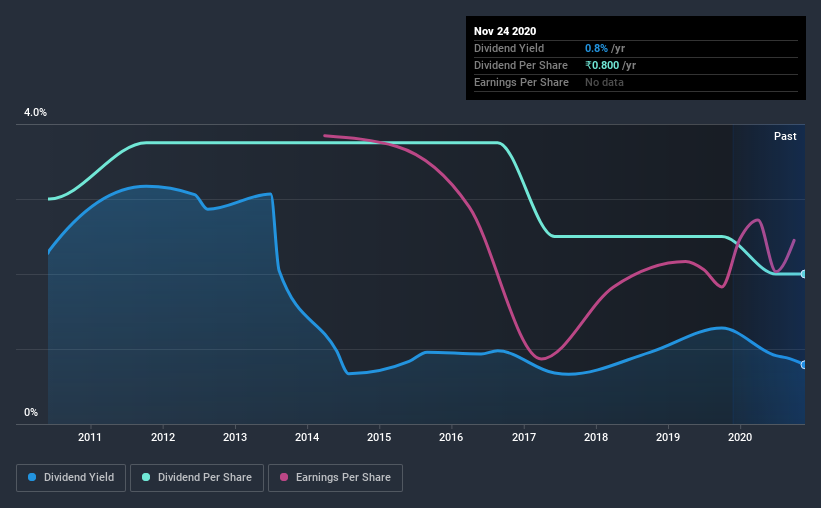Click the 0.8% dividend yield value
The image size is (821, 508).
click(x=596, y=48)
